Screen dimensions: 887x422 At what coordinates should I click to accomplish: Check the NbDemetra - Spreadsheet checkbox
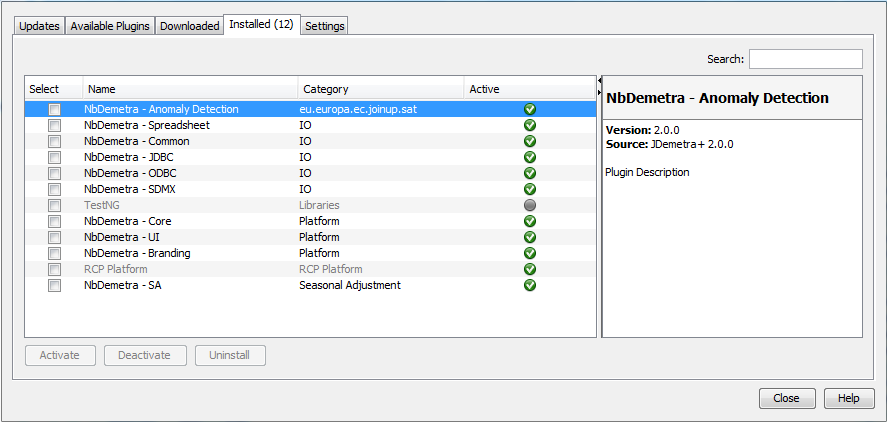click(x=55, y=126)
